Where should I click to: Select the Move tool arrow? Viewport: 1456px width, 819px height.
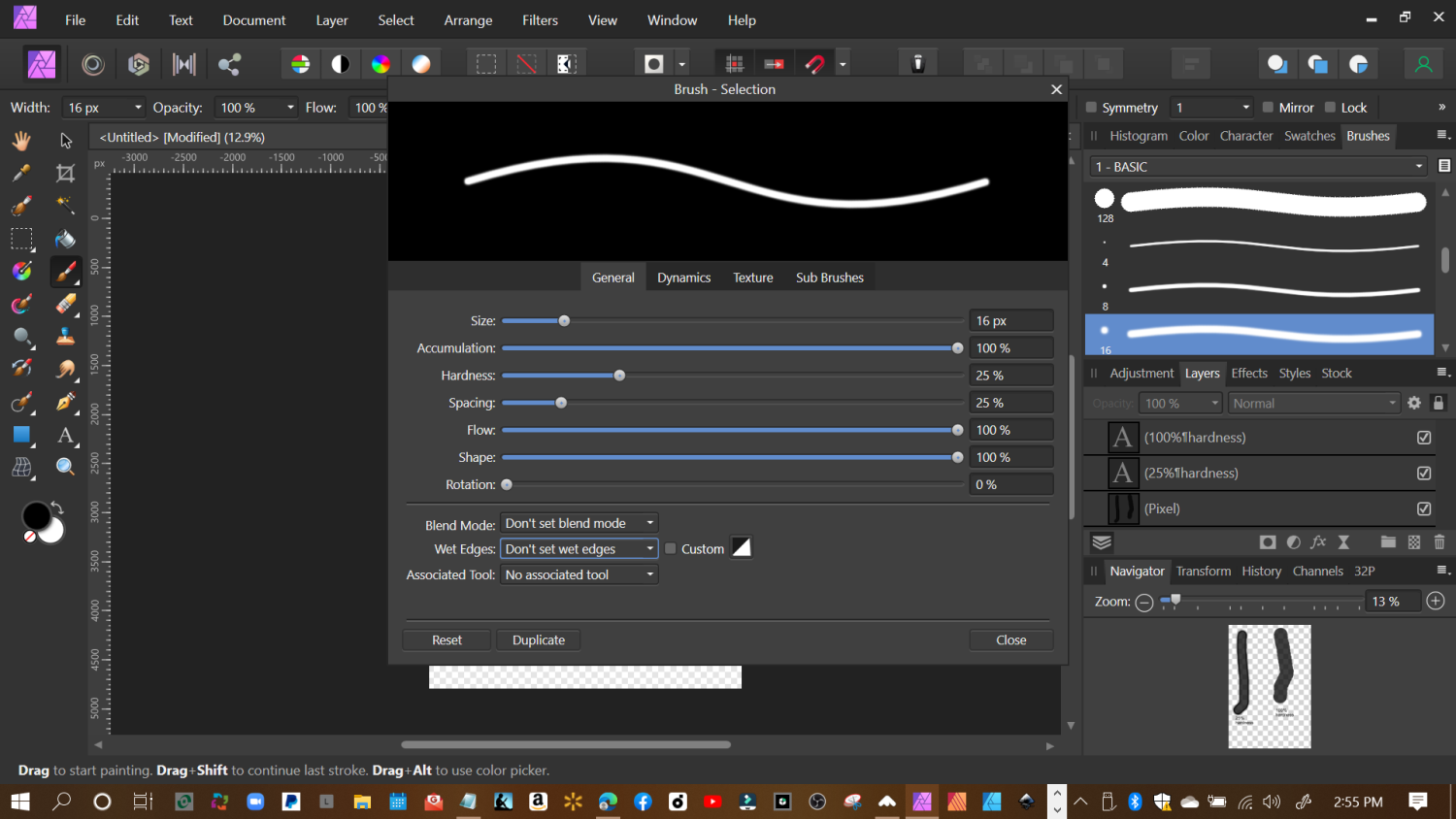[65, 141]
